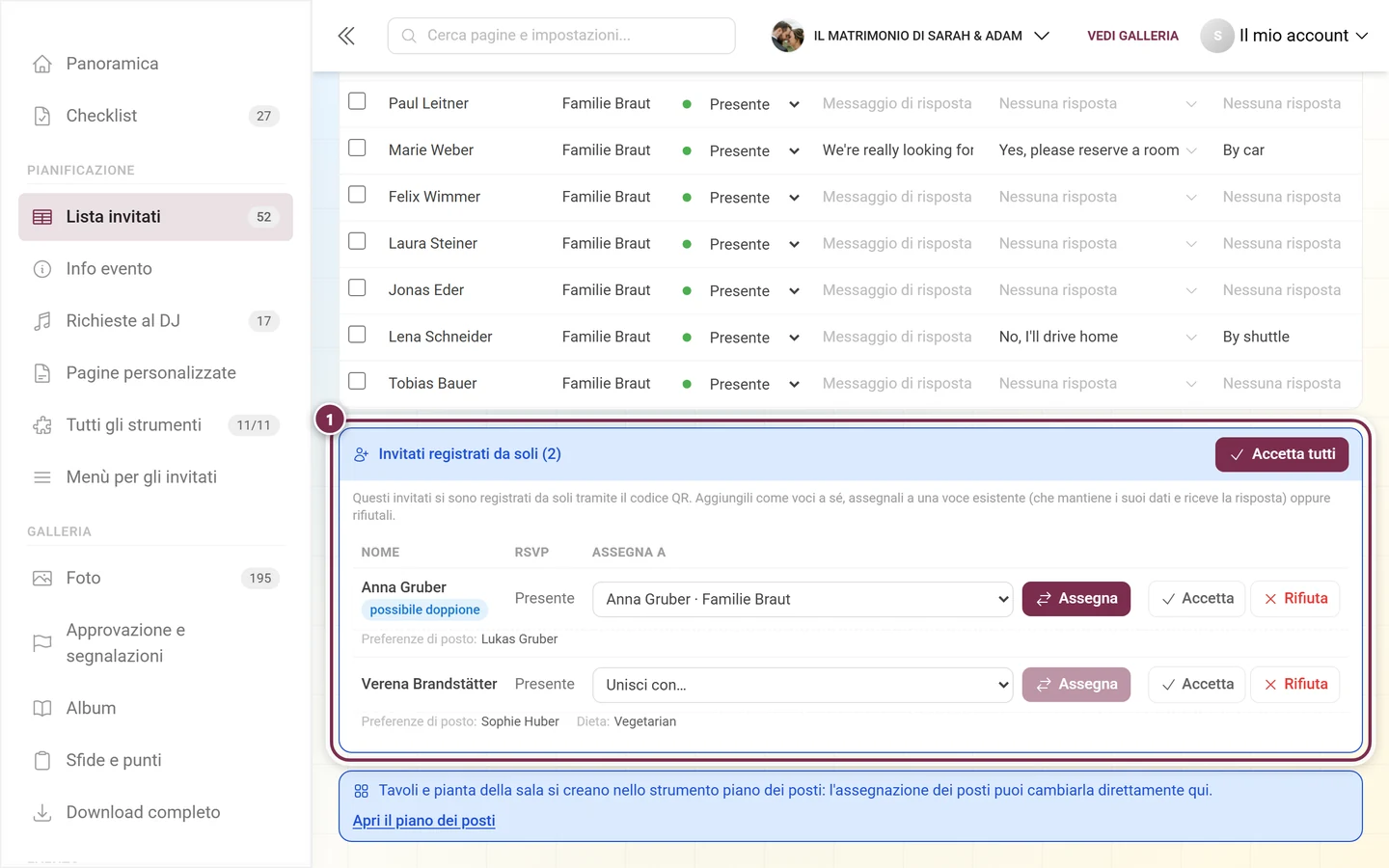Open the Apri il piano dei posti link
The width and height of the screenshot is (1389, 868).
(423, 821)
